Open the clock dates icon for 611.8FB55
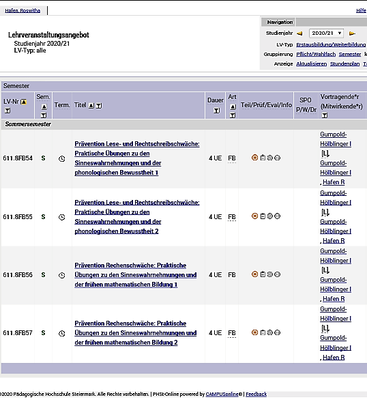367x402 pixels. (x=62, y=217)
